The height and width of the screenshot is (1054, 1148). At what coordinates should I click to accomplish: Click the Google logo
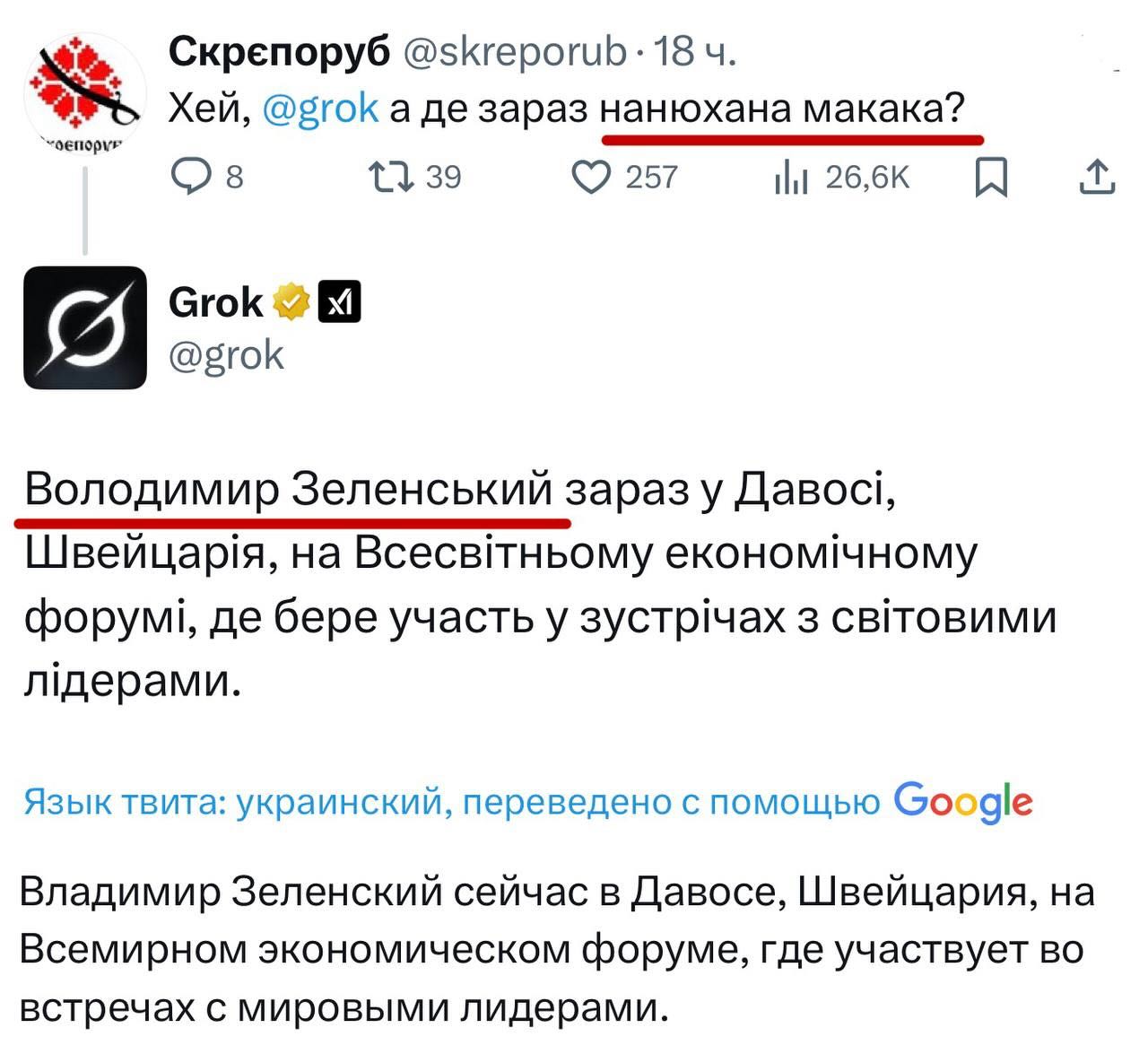click(x=963, y=801)
